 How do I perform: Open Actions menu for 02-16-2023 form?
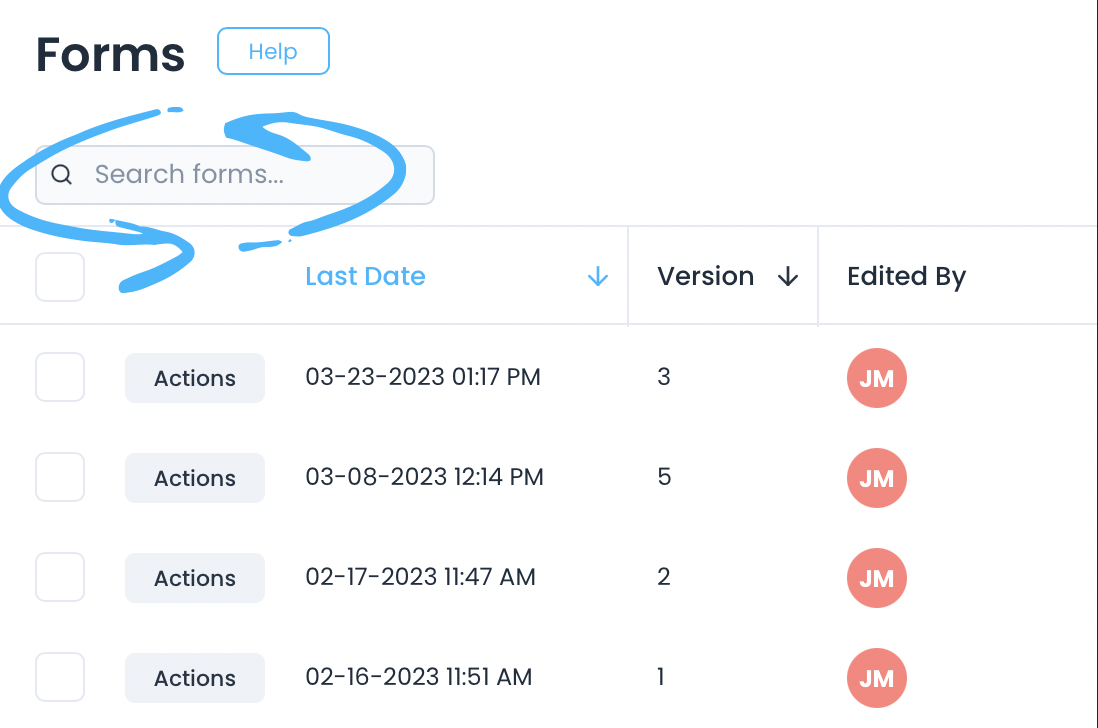[195, 678]
